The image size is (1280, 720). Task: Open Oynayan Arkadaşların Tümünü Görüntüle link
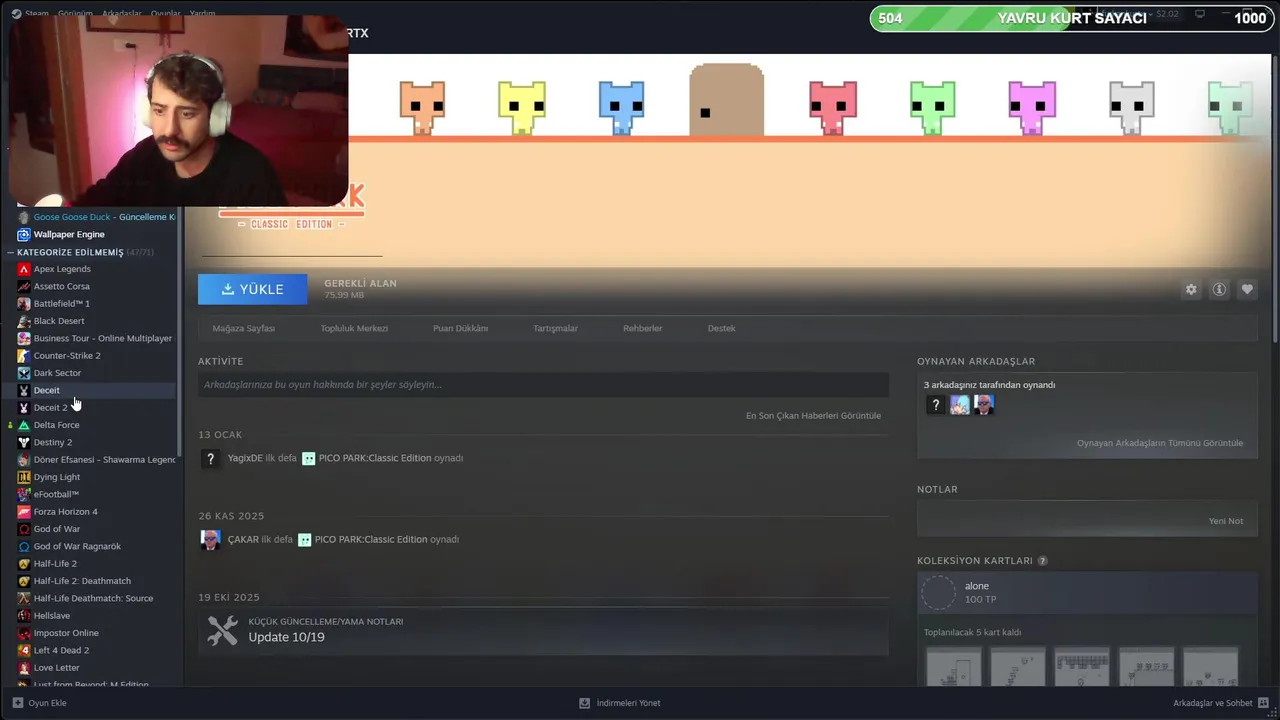[x=1160, y=443]
